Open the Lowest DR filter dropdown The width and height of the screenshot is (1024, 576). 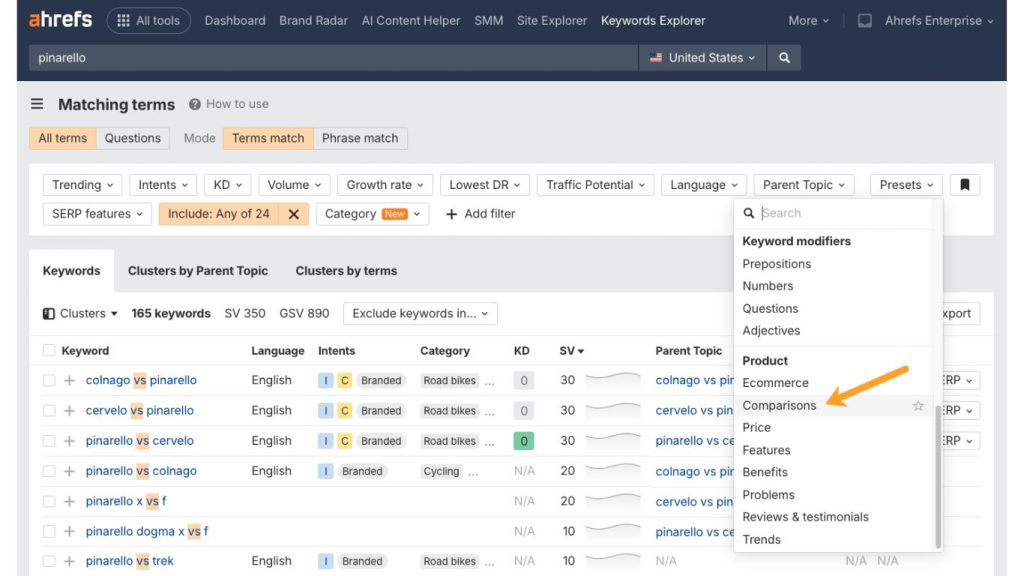click(485, 185)
